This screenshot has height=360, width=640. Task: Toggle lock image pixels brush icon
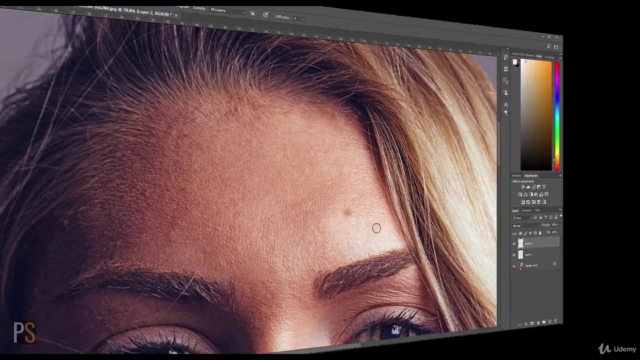point(526,233)
